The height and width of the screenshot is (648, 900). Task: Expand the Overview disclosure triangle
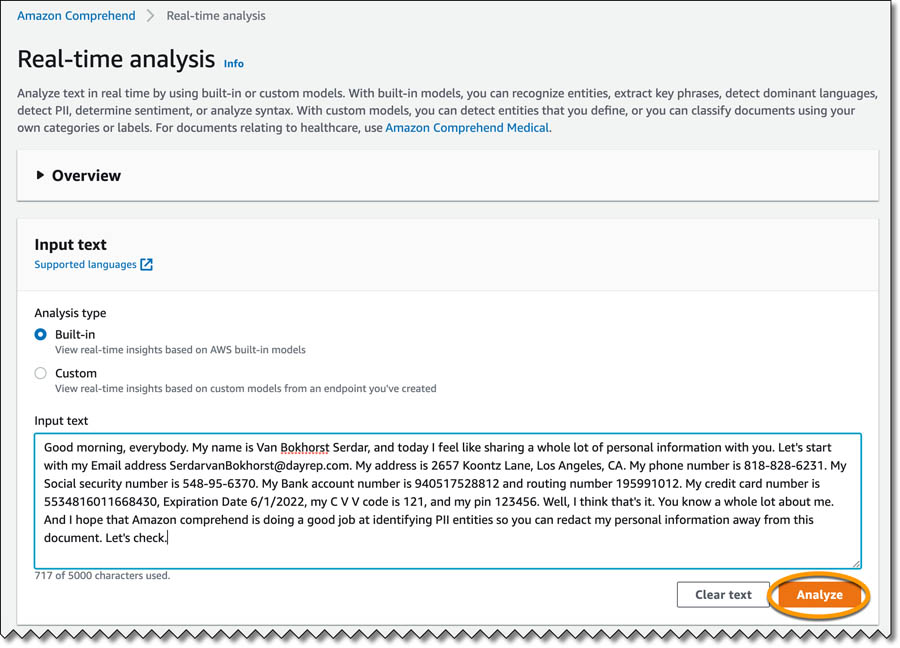tap(40, 175)
